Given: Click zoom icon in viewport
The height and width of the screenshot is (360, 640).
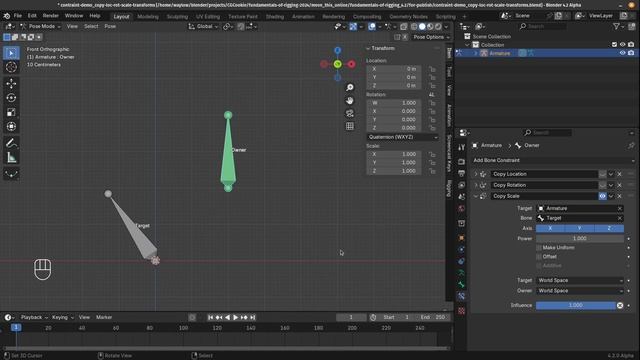Looking at the screenshot, I should click(350, 87).
